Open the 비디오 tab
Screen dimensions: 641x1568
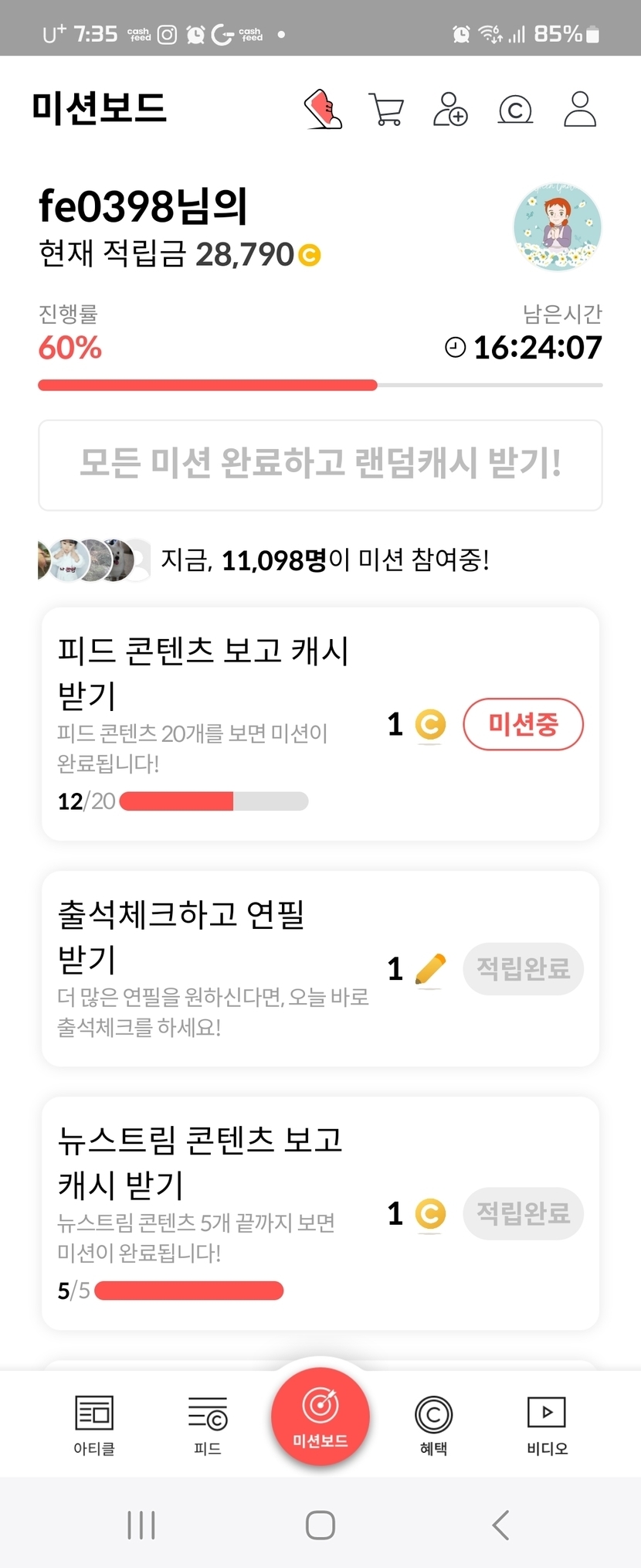pos(547,1425)
